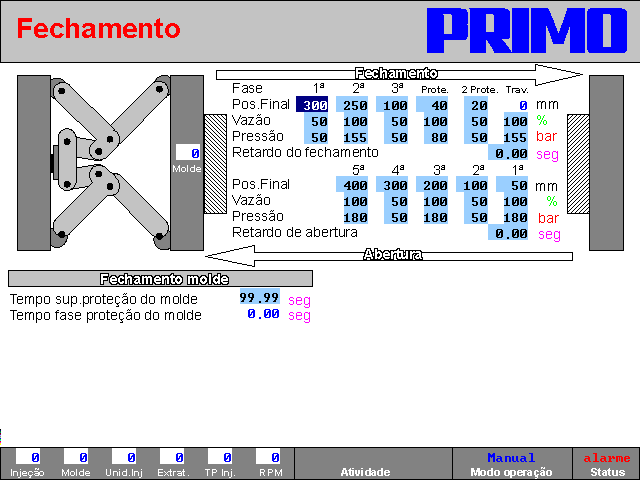Edit closing 2 Prote. Vazão value 50

[476, 120]
